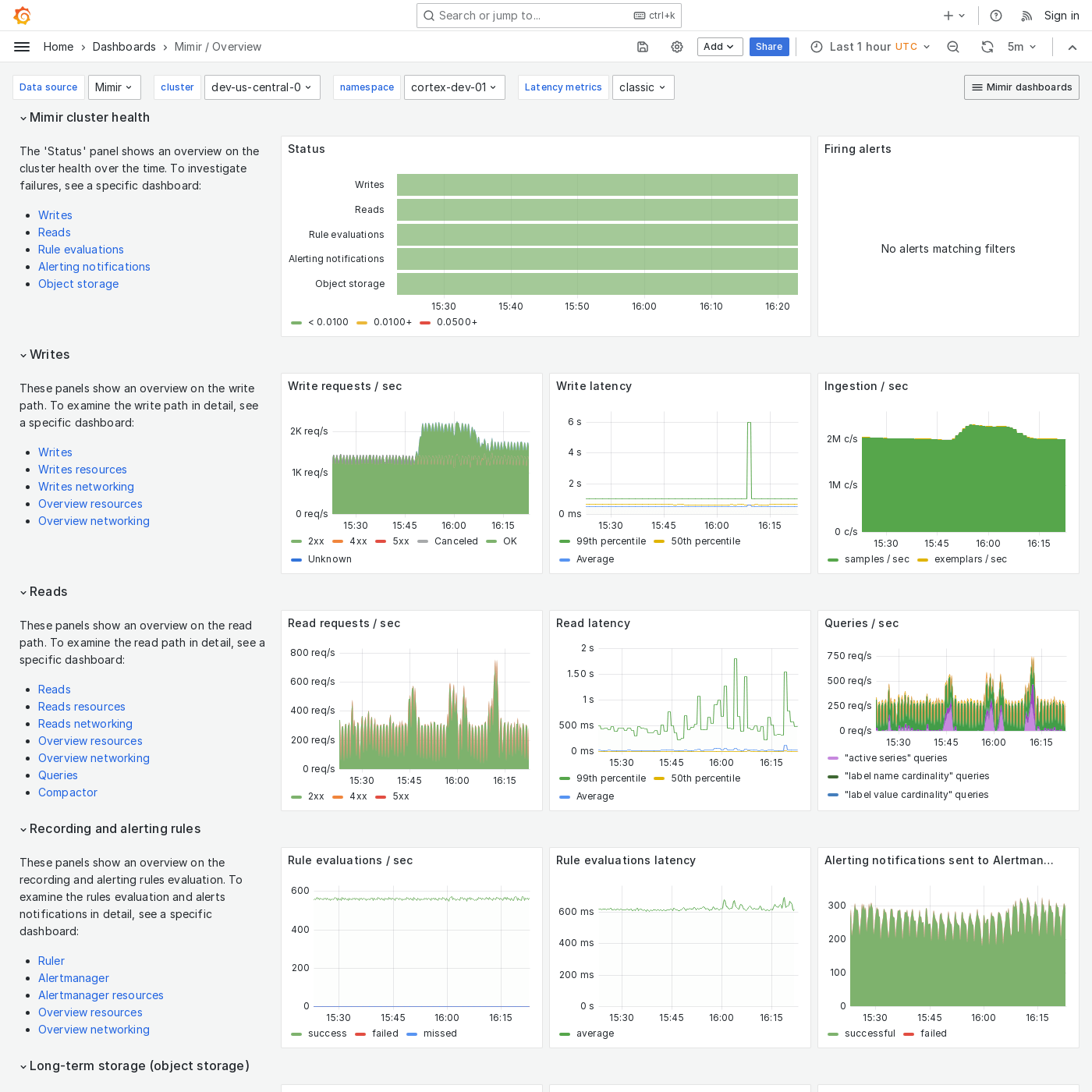The width and height of the screenshot is (1092, 1092).
Task: Click the color swatch next to 'Average' in Read latency legend
Action: pos(564,796)
